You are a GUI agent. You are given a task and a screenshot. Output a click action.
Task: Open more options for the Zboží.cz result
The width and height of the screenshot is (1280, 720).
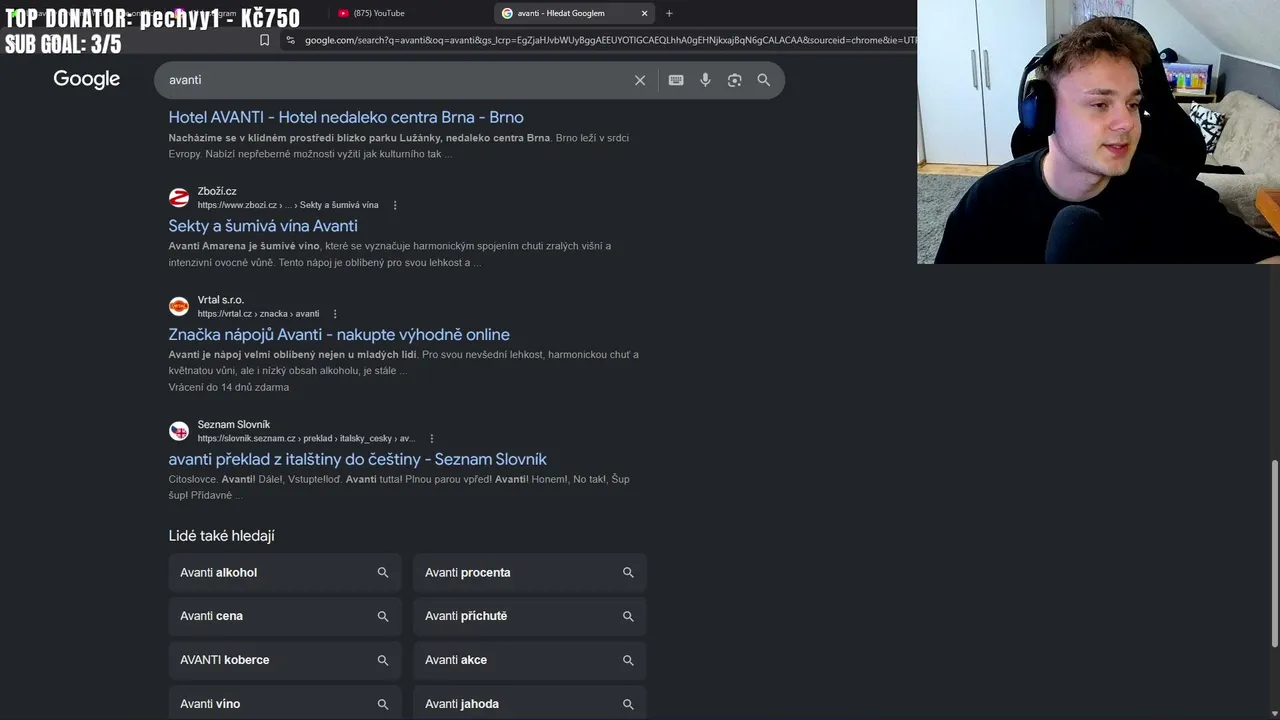click(x=395, y=205)
